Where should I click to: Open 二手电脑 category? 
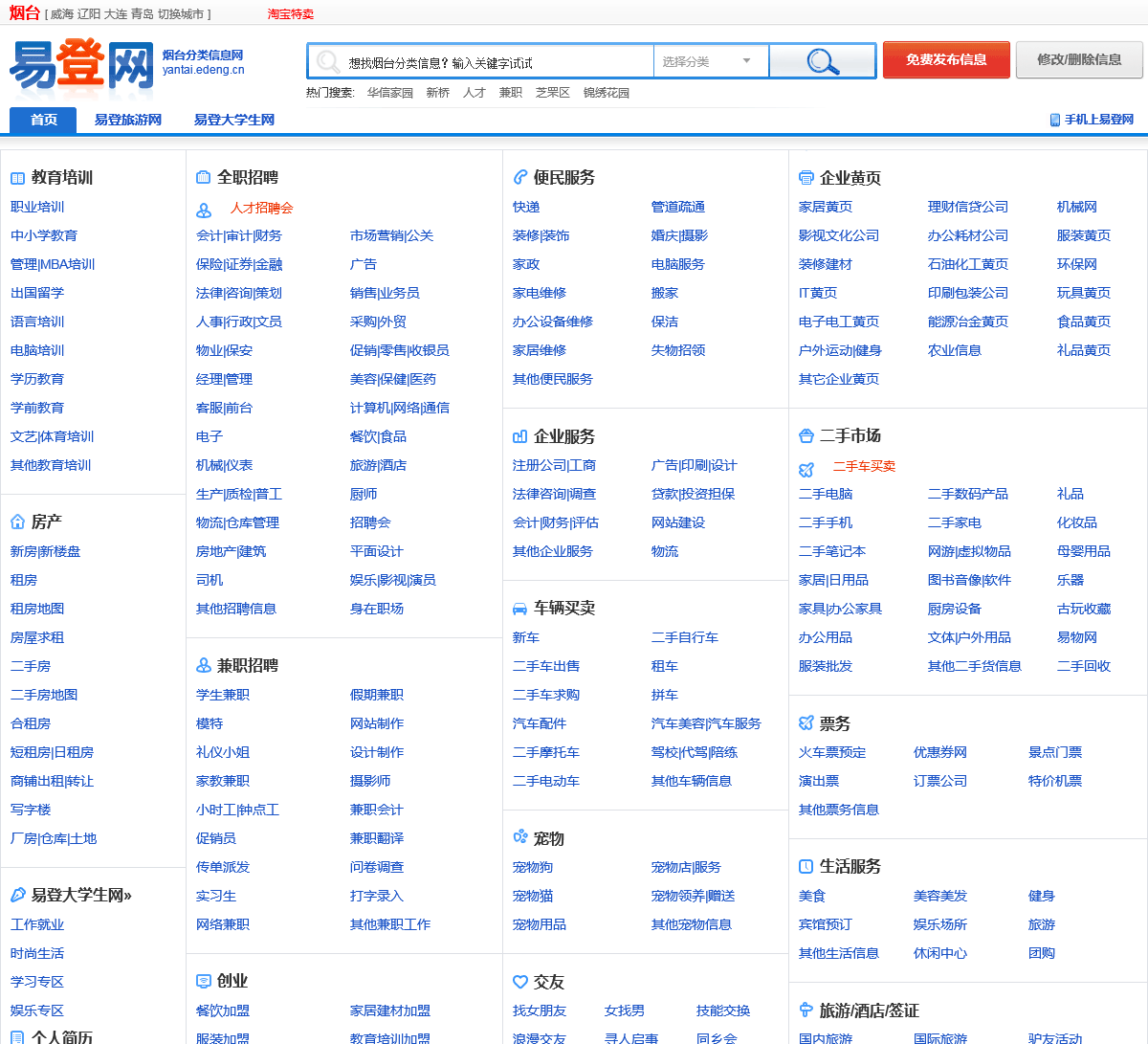[826, 494]
